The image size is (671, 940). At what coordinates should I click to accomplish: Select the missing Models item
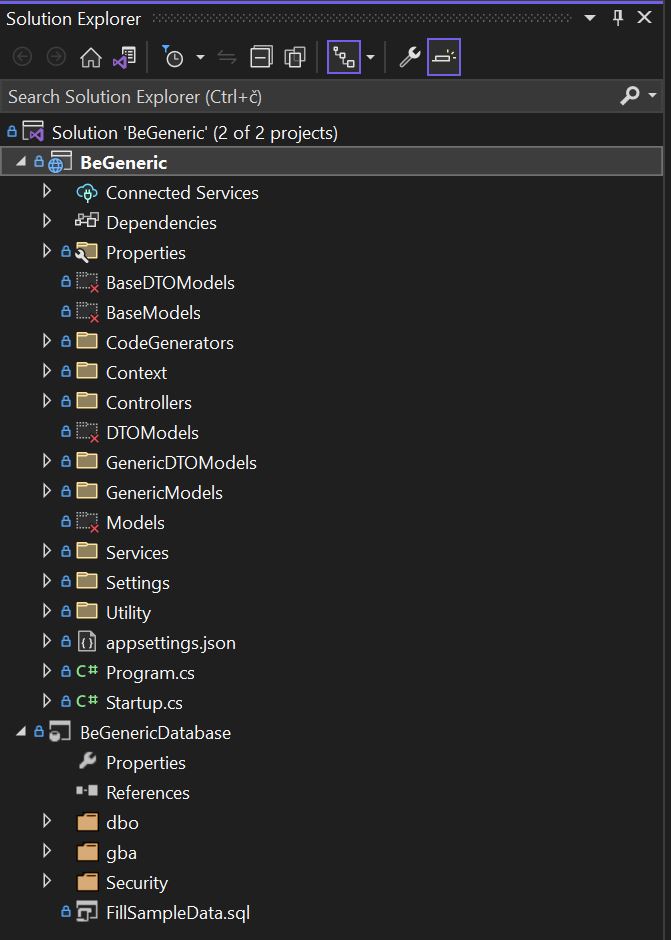135,522
